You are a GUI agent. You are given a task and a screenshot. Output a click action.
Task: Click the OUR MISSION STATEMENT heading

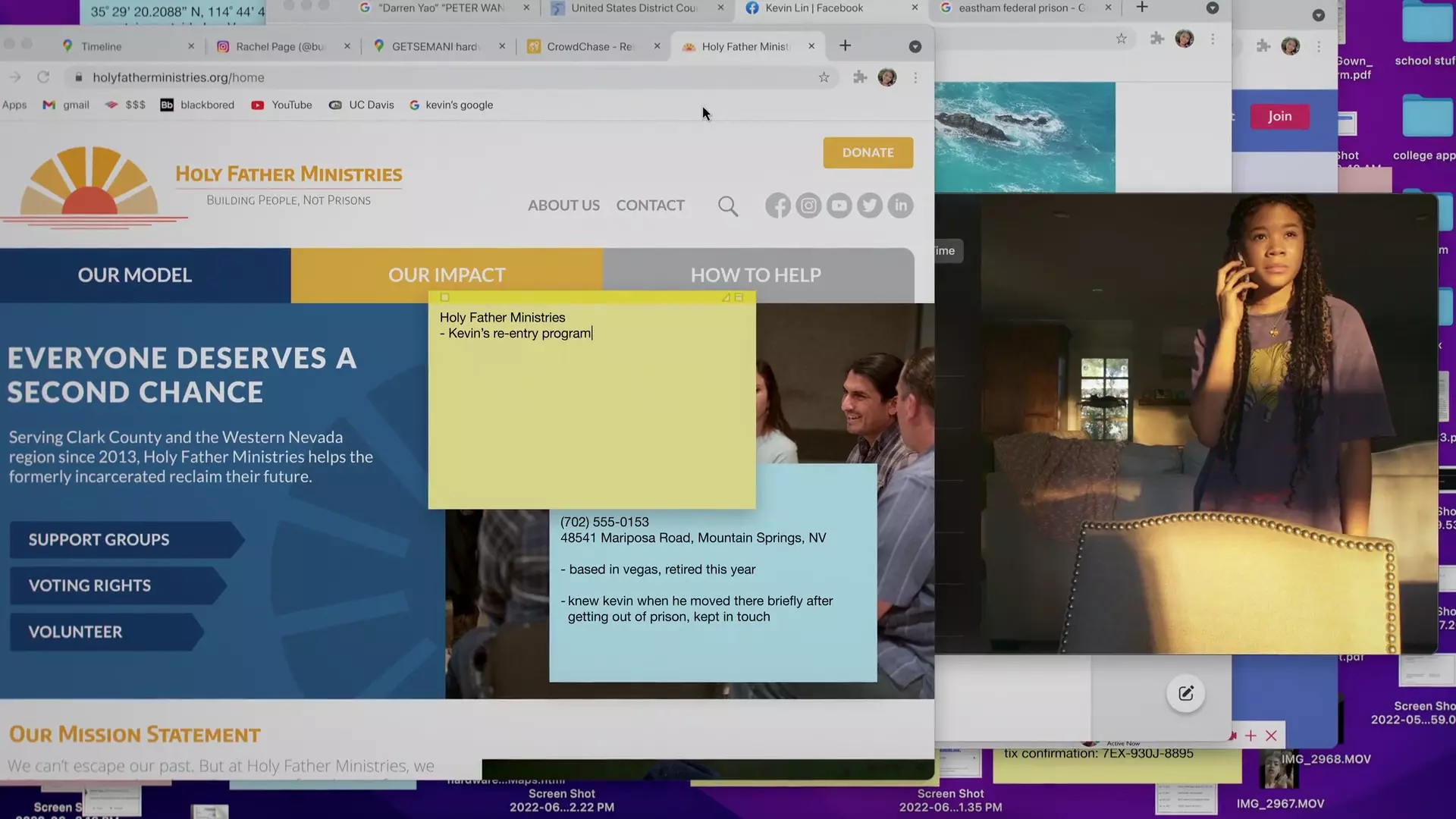(x=135, y=735)
